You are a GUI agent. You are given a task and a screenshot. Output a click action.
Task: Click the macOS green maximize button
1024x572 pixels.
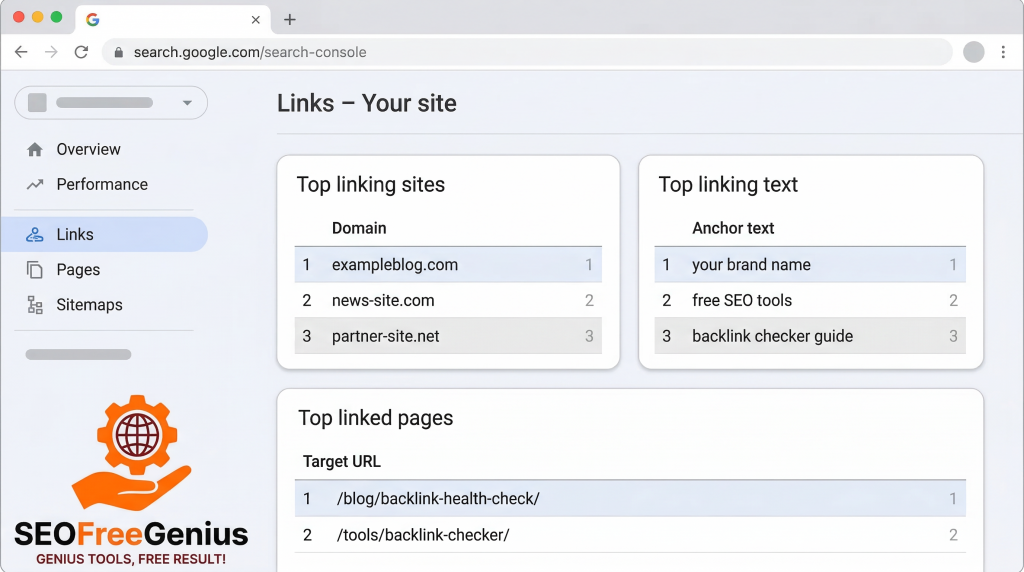[x=56, y=17]
